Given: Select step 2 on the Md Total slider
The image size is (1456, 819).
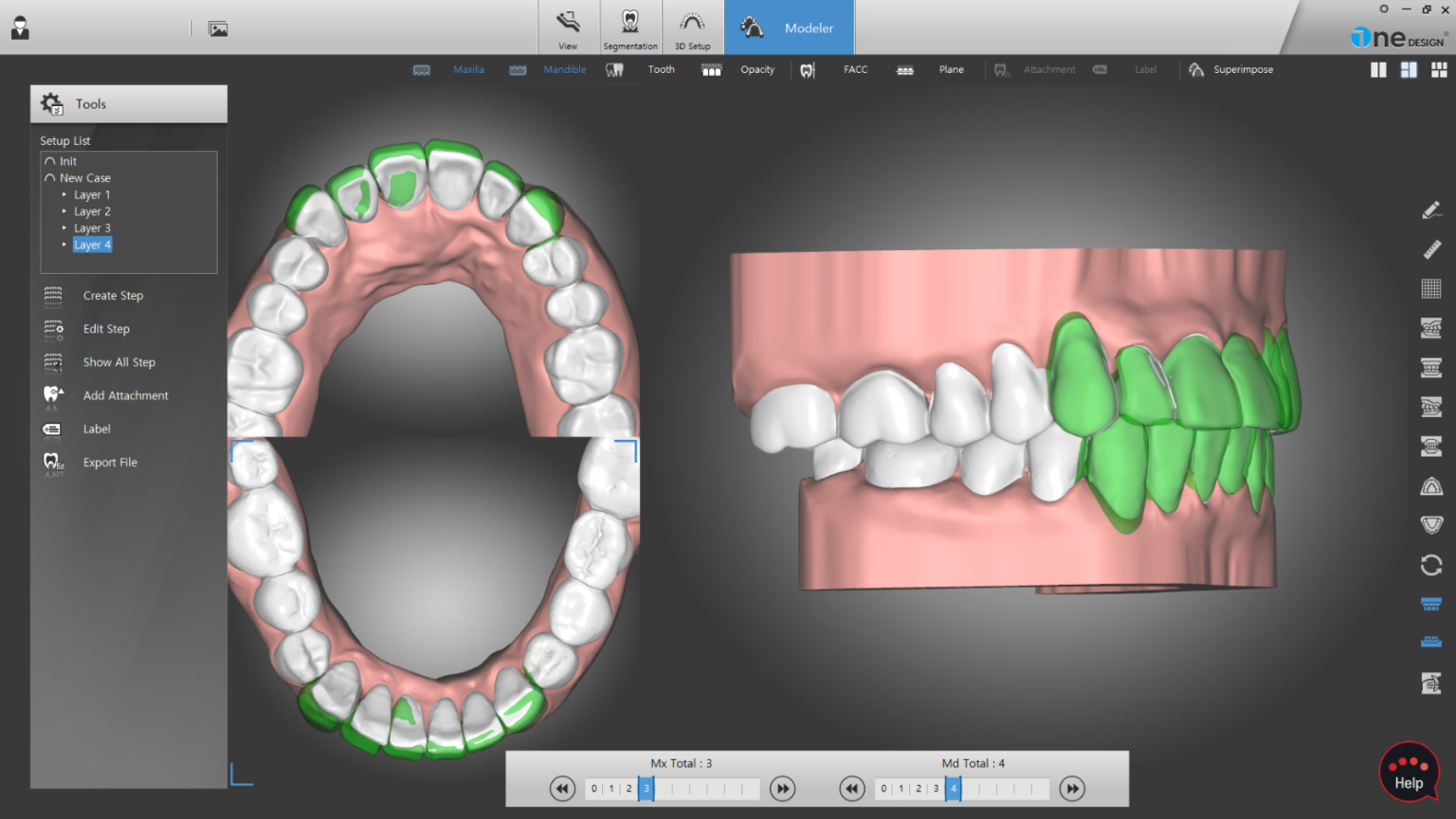Looking at the screenshot, I should [918, 788].
